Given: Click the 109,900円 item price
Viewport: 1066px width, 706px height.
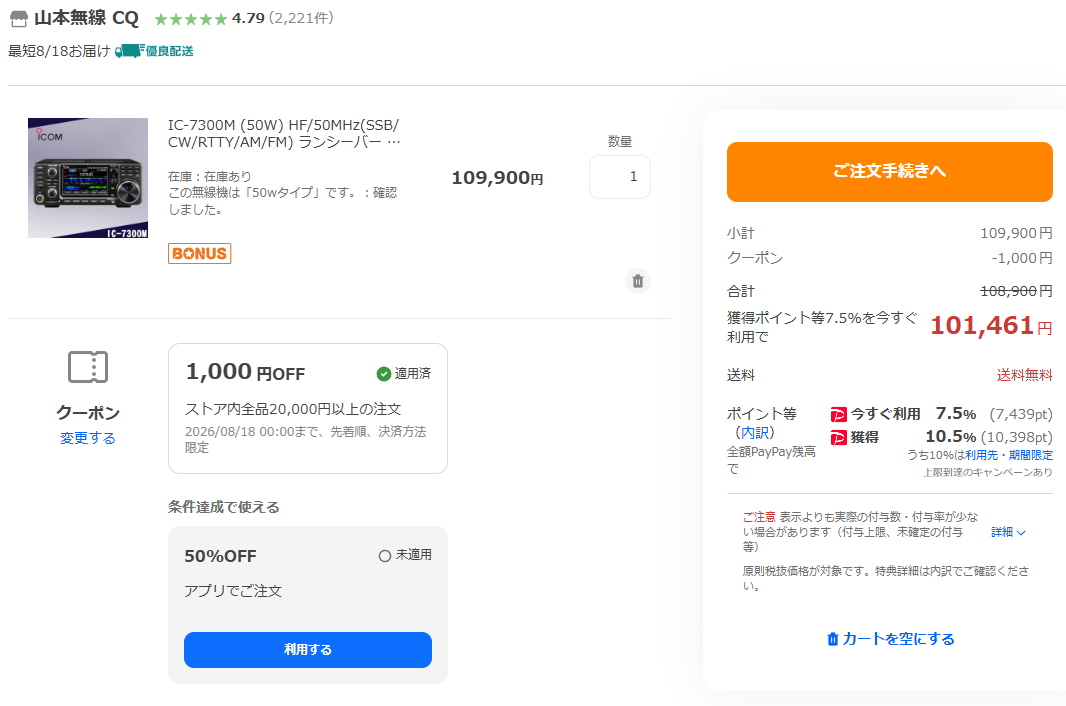Looking at the screenshot, I should tap(497, 178).
